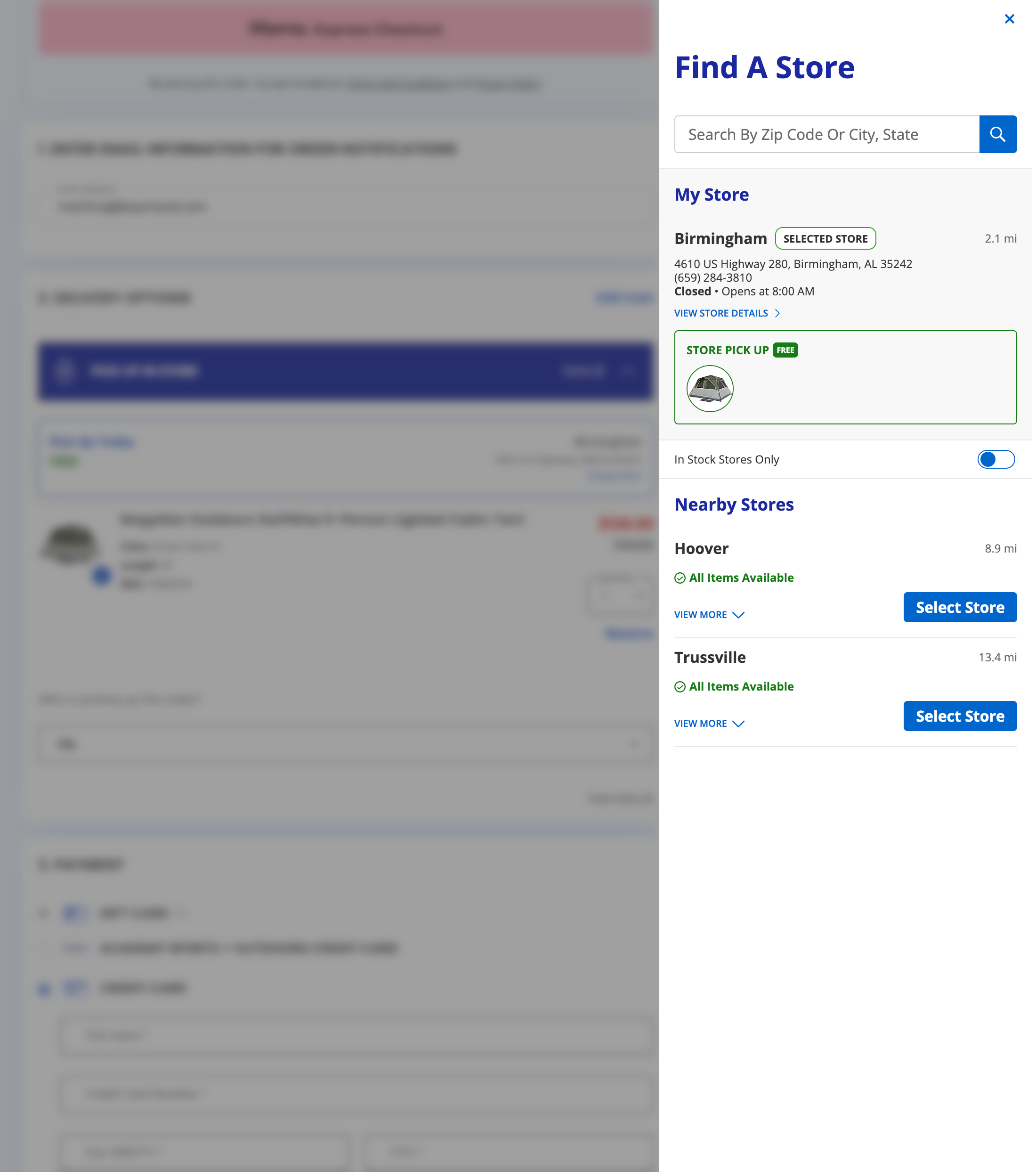Click the Store Details right chevron
Viewport: 1036px width, 1172px height.
(777, 313)
